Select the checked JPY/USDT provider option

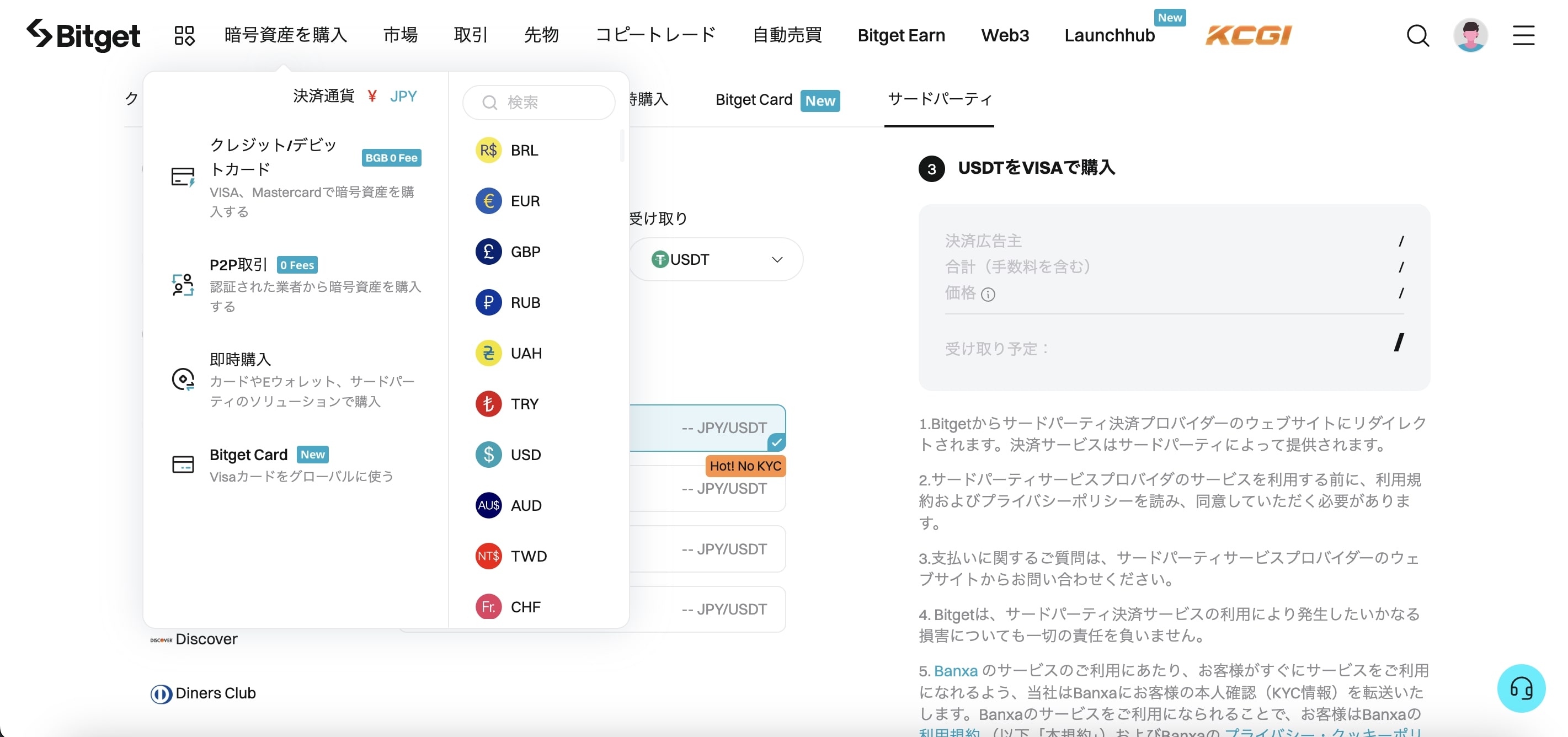pyautogui.click(x=707, y=428)
